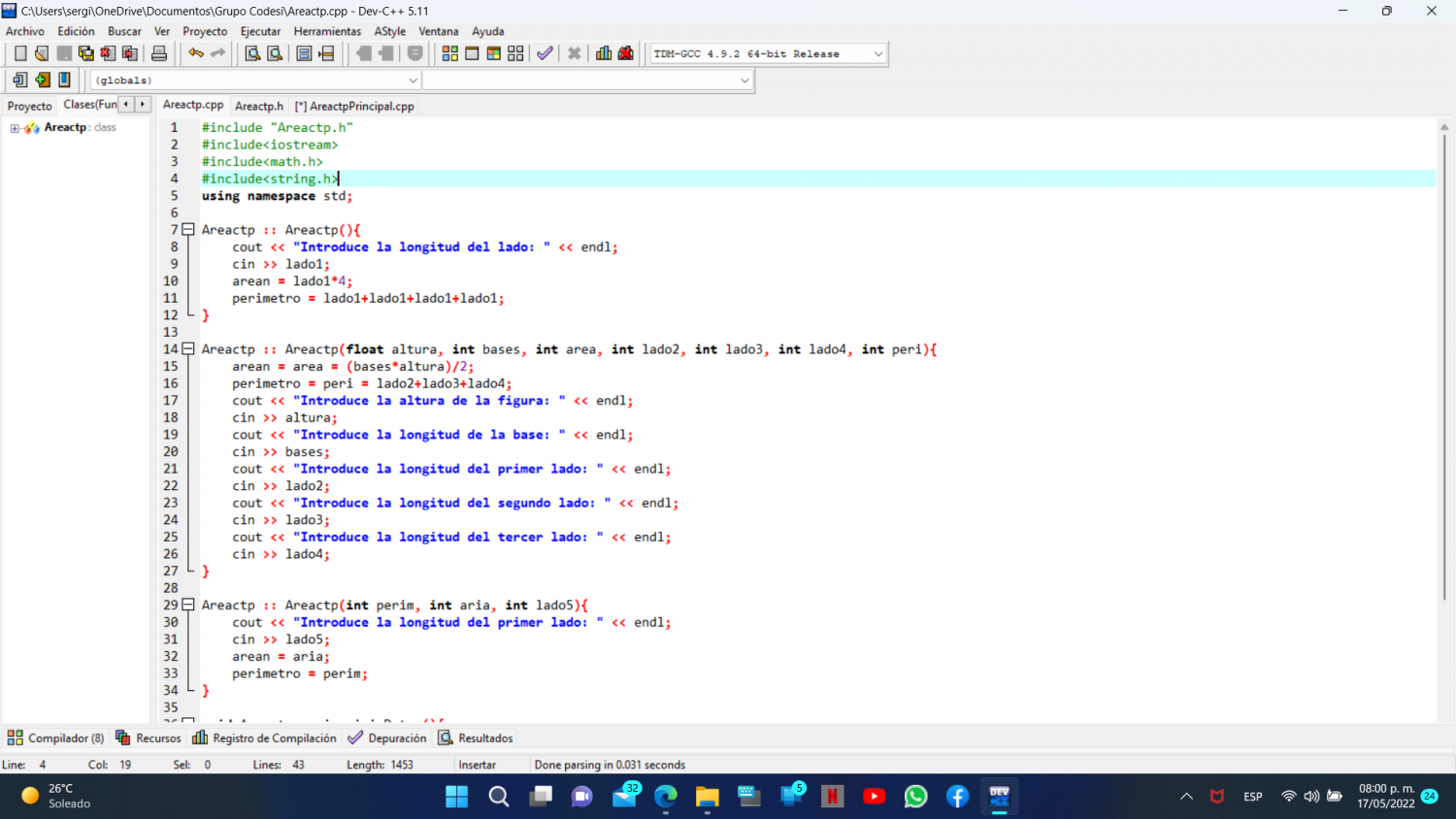Open the Ejecutar menu
This screenshot has width=1456, height=819.
(260, 31)
